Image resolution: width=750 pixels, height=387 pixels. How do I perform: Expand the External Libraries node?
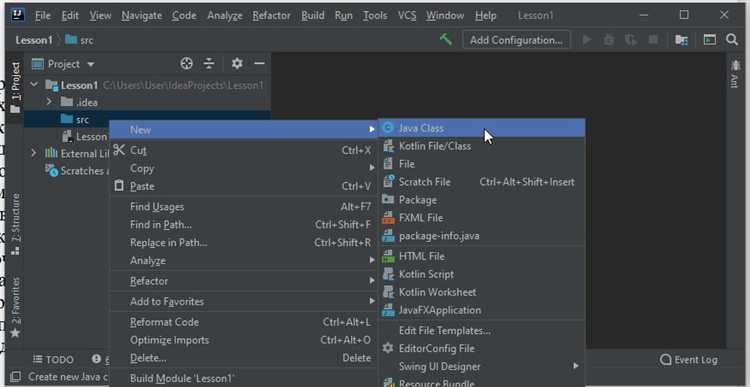pyautogui.click(x=34, y=154)
